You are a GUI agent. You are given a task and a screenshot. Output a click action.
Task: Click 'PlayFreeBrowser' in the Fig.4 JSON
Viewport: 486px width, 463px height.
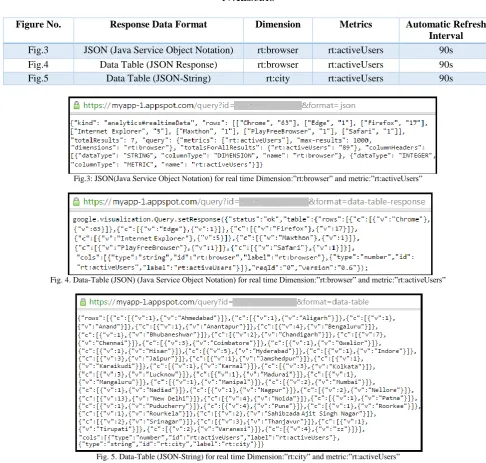(x=152, y=248)
